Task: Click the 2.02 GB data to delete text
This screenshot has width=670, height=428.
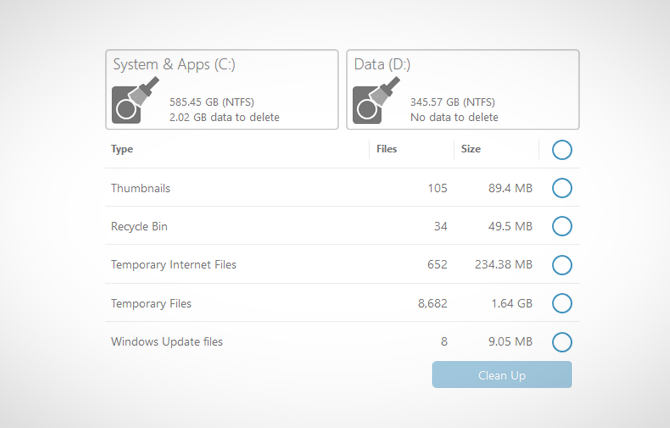Action: click(x=224, y=117)
